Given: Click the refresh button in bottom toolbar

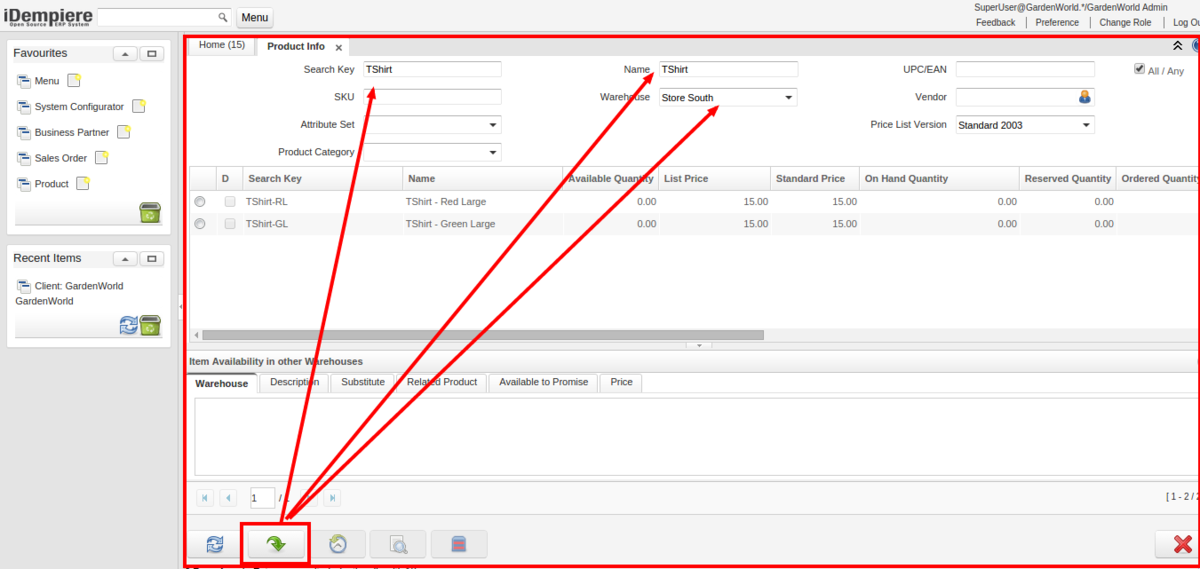Looking at the screenshot, I should pyautogui.click(x=214, y=544).
